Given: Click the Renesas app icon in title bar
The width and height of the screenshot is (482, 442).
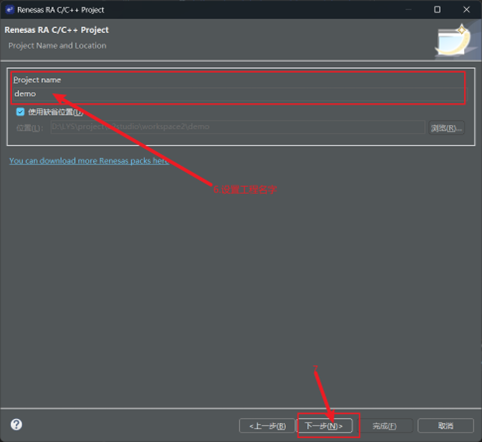Looking at the screenshot, I should (10, 10).
